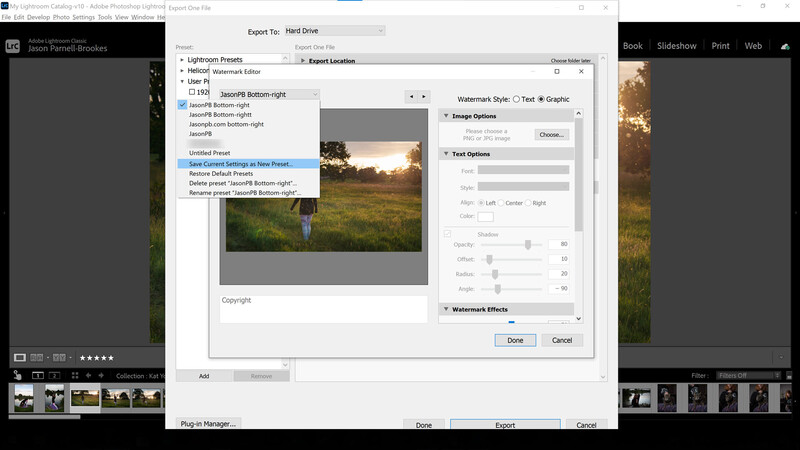Choose Left text alignment
This screenshot has height=450, width=800.
click(x=481, y=203)
